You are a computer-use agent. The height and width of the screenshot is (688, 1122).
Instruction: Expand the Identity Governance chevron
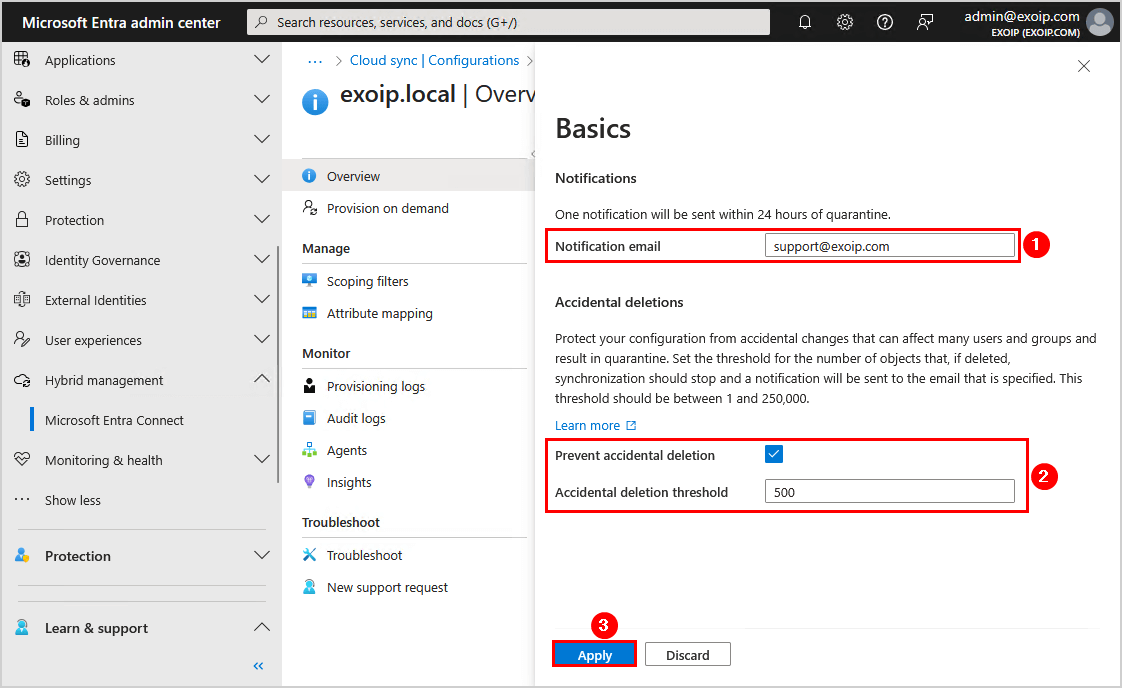[x=262, y=259]
